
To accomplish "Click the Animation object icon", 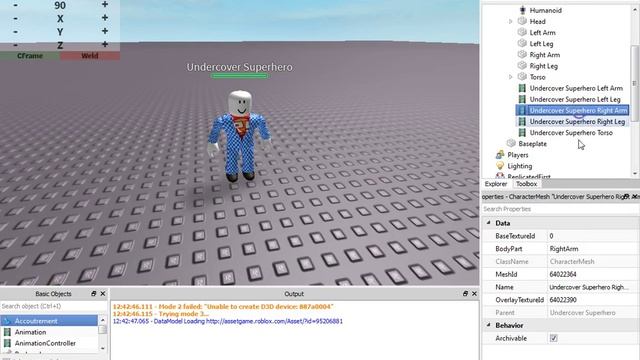I will coord(7,332).
